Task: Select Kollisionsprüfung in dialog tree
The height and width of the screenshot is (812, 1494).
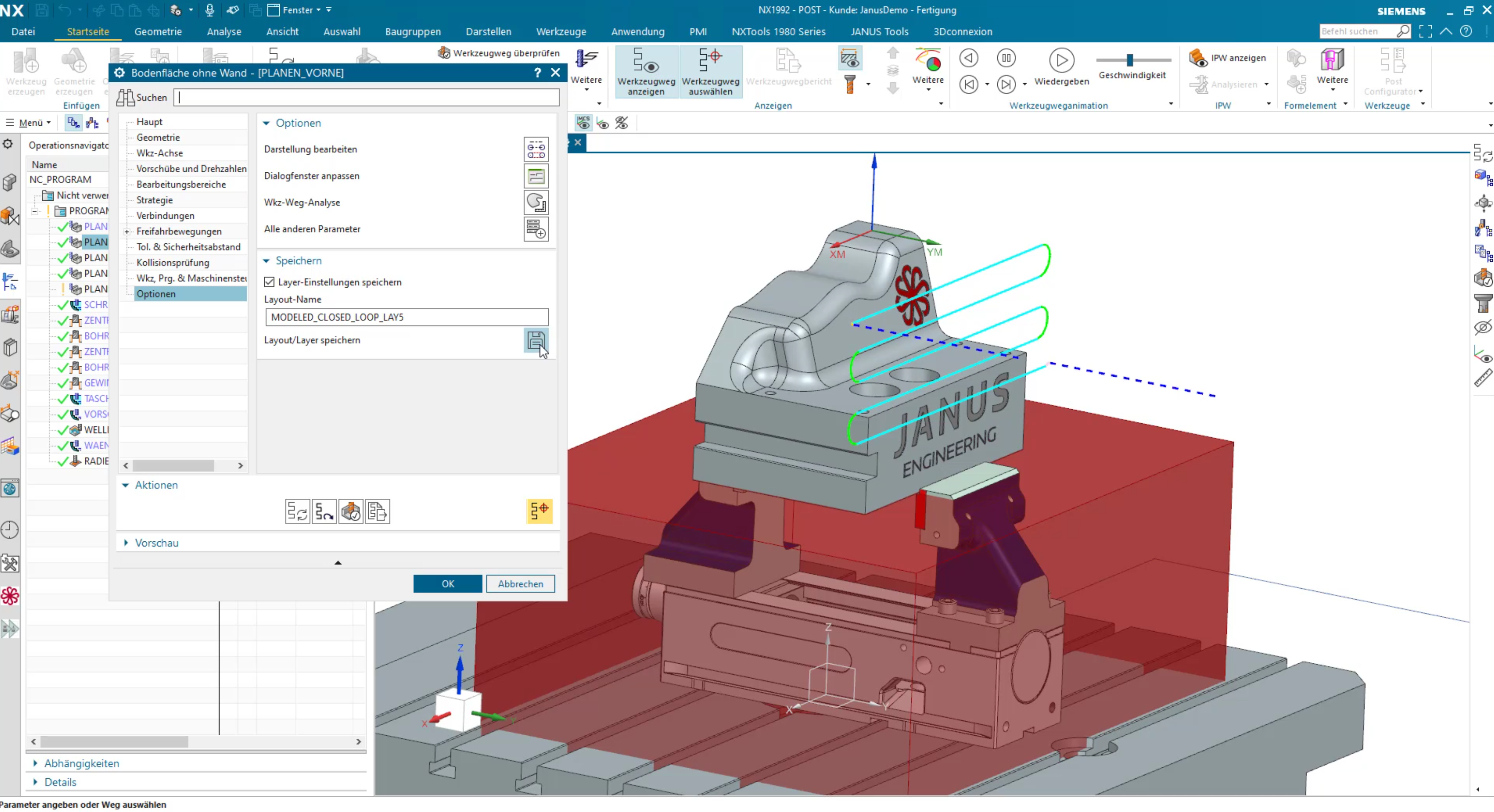Action: point(173,263)
